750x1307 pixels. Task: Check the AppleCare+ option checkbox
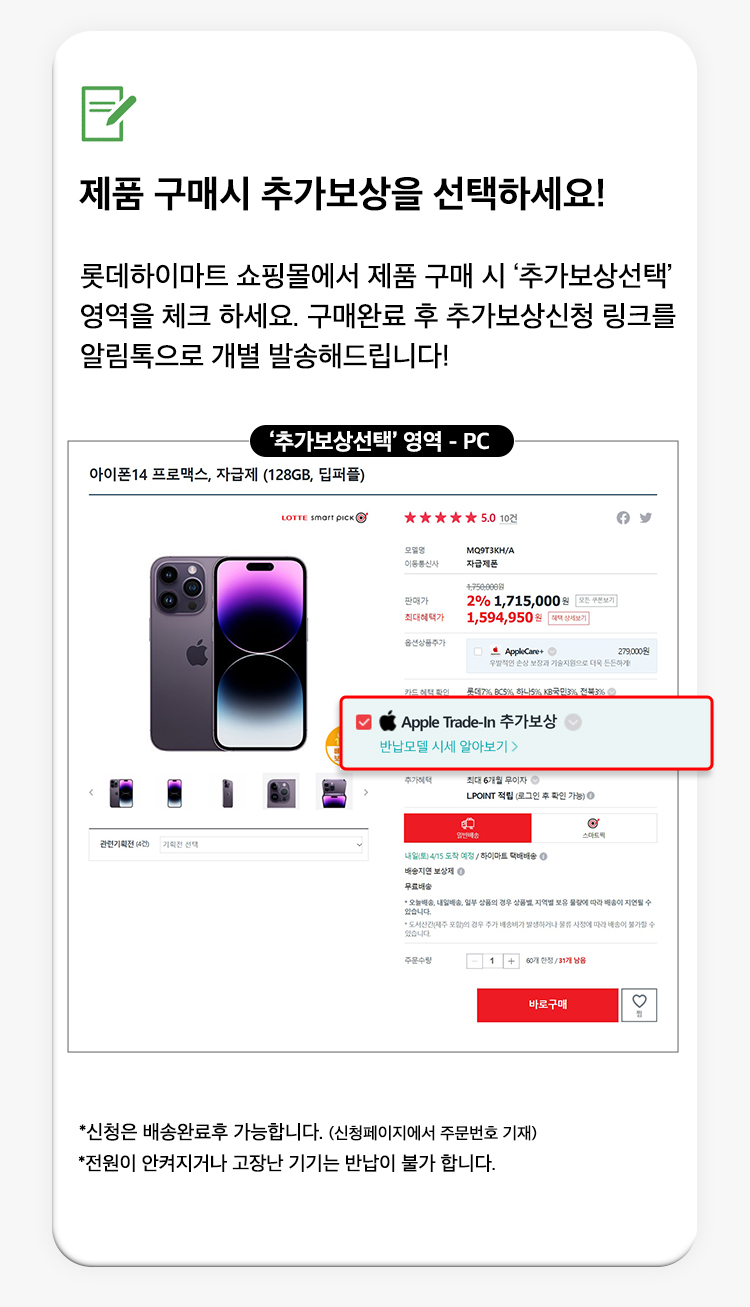[478, 651]
